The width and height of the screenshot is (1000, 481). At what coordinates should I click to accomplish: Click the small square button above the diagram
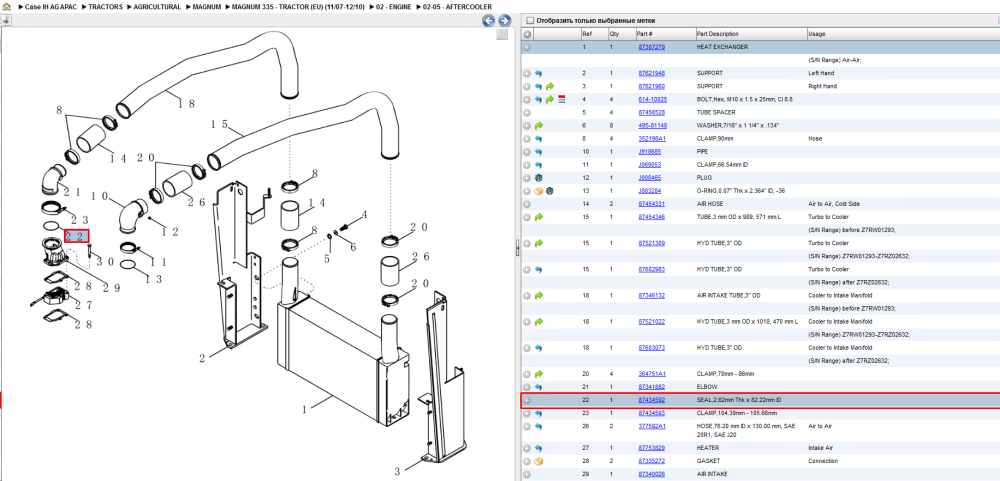click(x=503, y=34)
